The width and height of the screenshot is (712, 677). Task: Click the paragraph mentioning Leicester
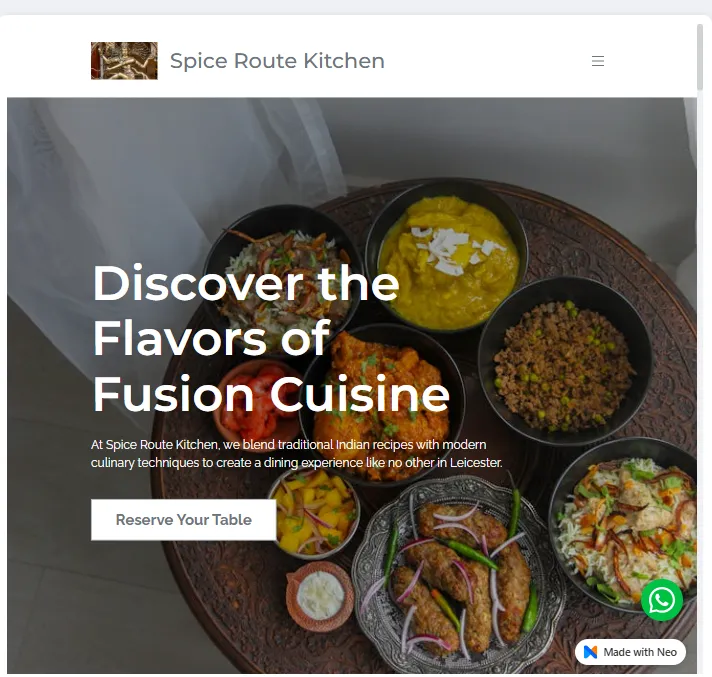pyautogui.click(x=297, y=454)
